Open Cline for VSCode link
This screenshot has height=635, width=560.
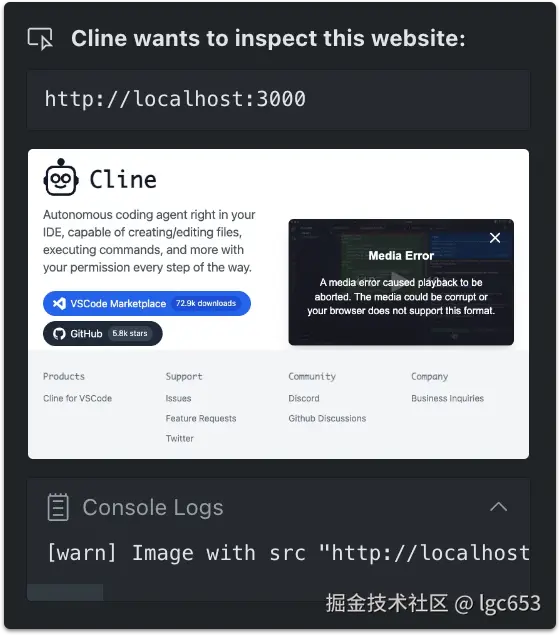[x=77, y=398]
